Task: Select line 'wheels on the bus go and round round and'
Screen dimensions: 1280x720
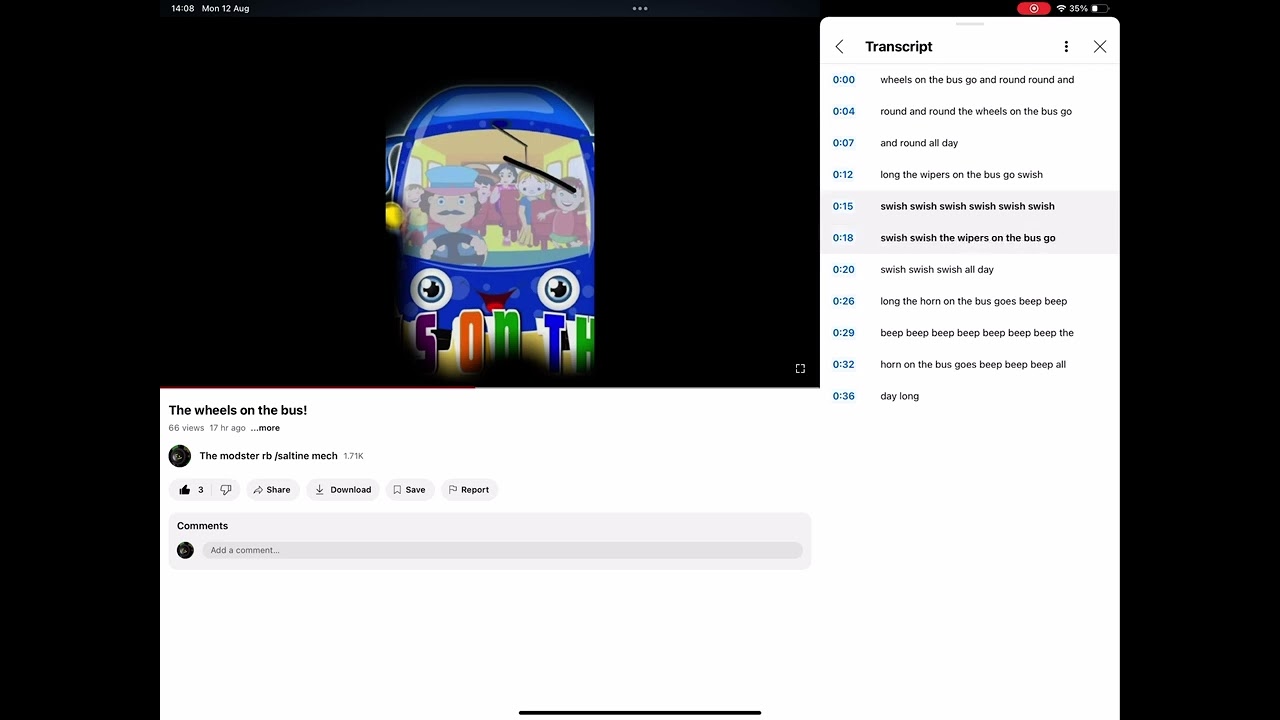Action: pos(977,80)
